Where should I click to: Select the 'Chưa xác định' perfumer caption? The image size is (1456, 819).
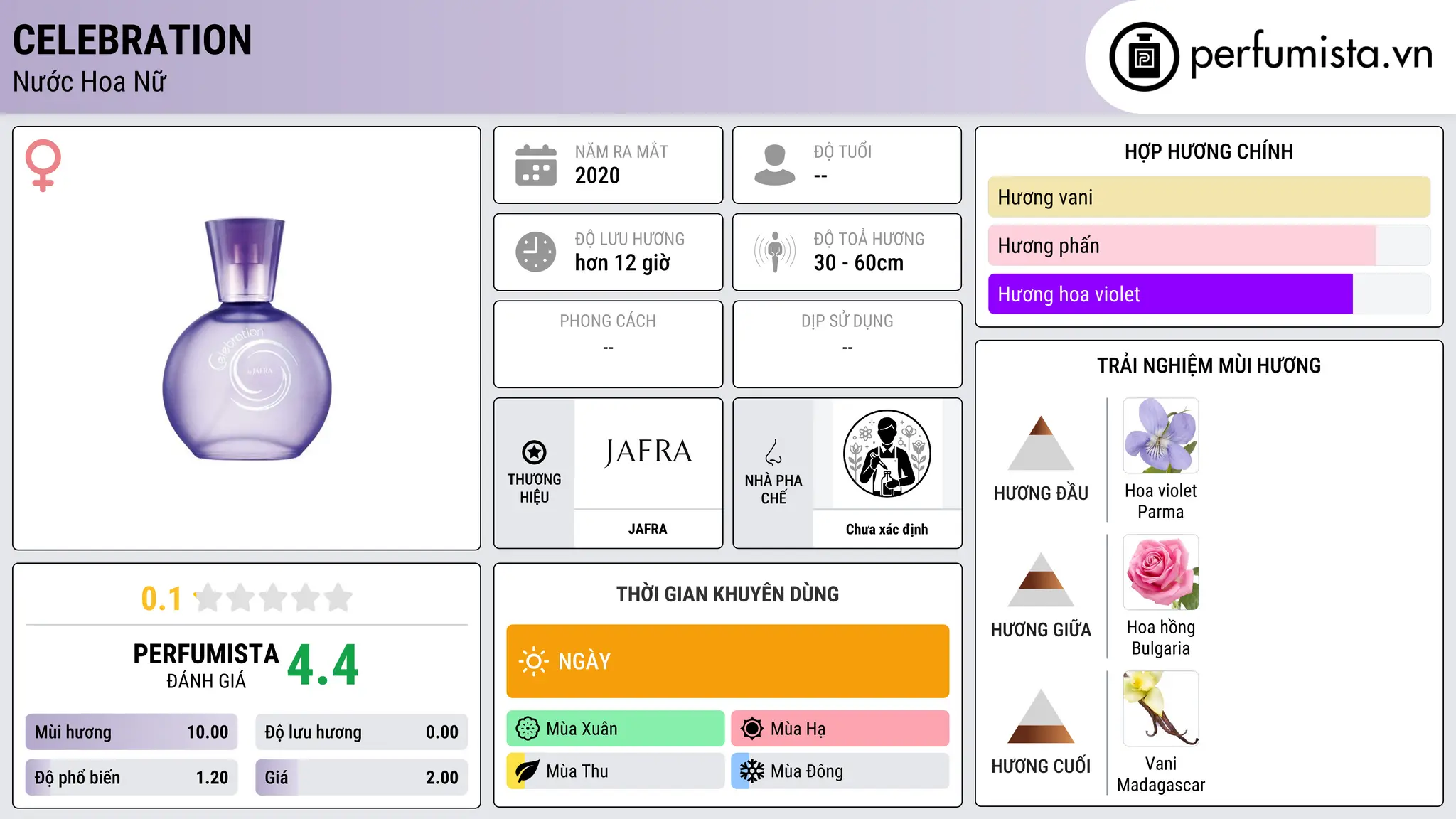coord(887,529)
